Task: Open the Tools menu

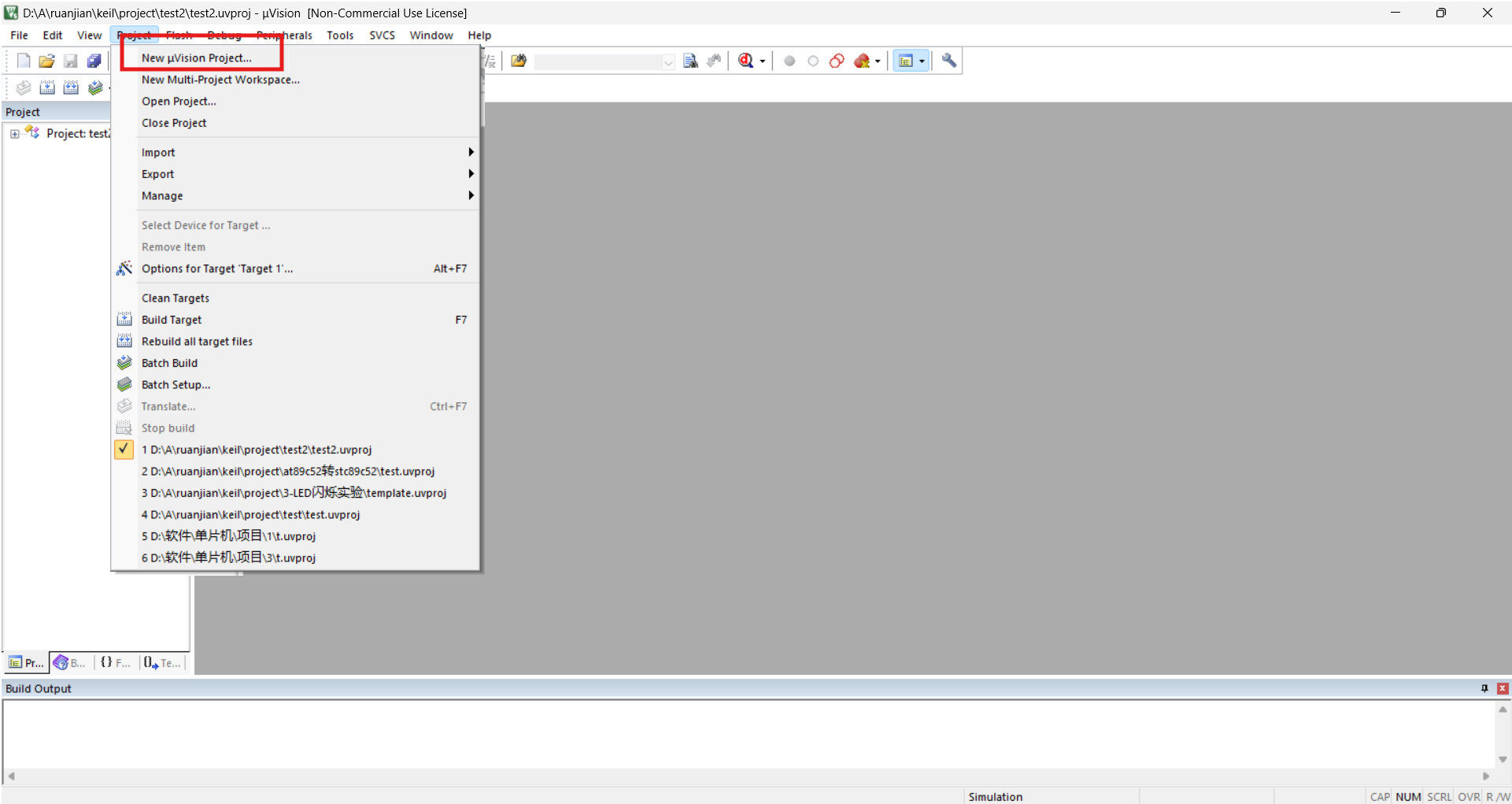Action: (340, 35)
